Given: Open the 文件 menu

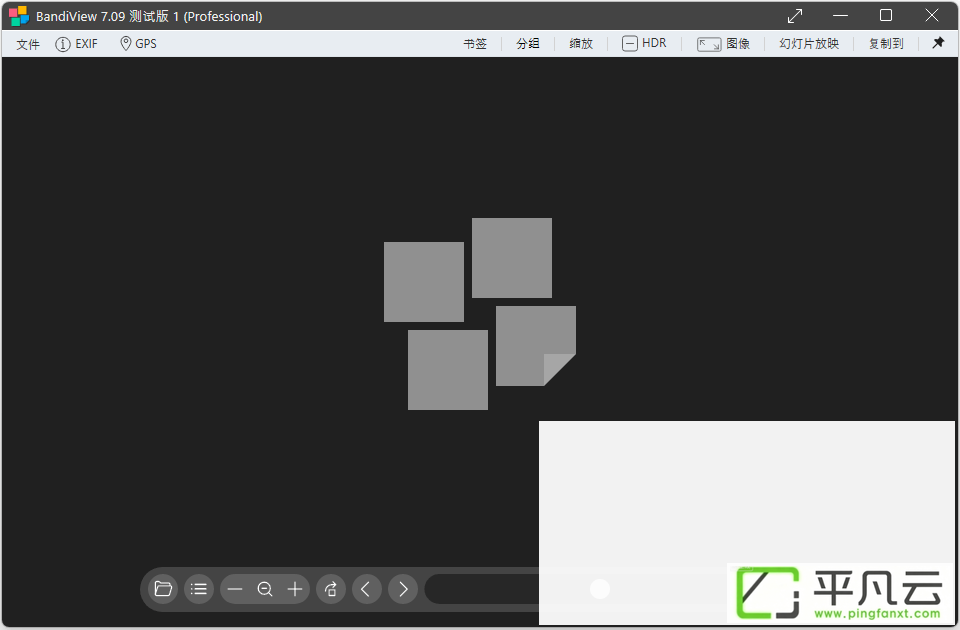Looking at the screenshot, I should point(28,44).
